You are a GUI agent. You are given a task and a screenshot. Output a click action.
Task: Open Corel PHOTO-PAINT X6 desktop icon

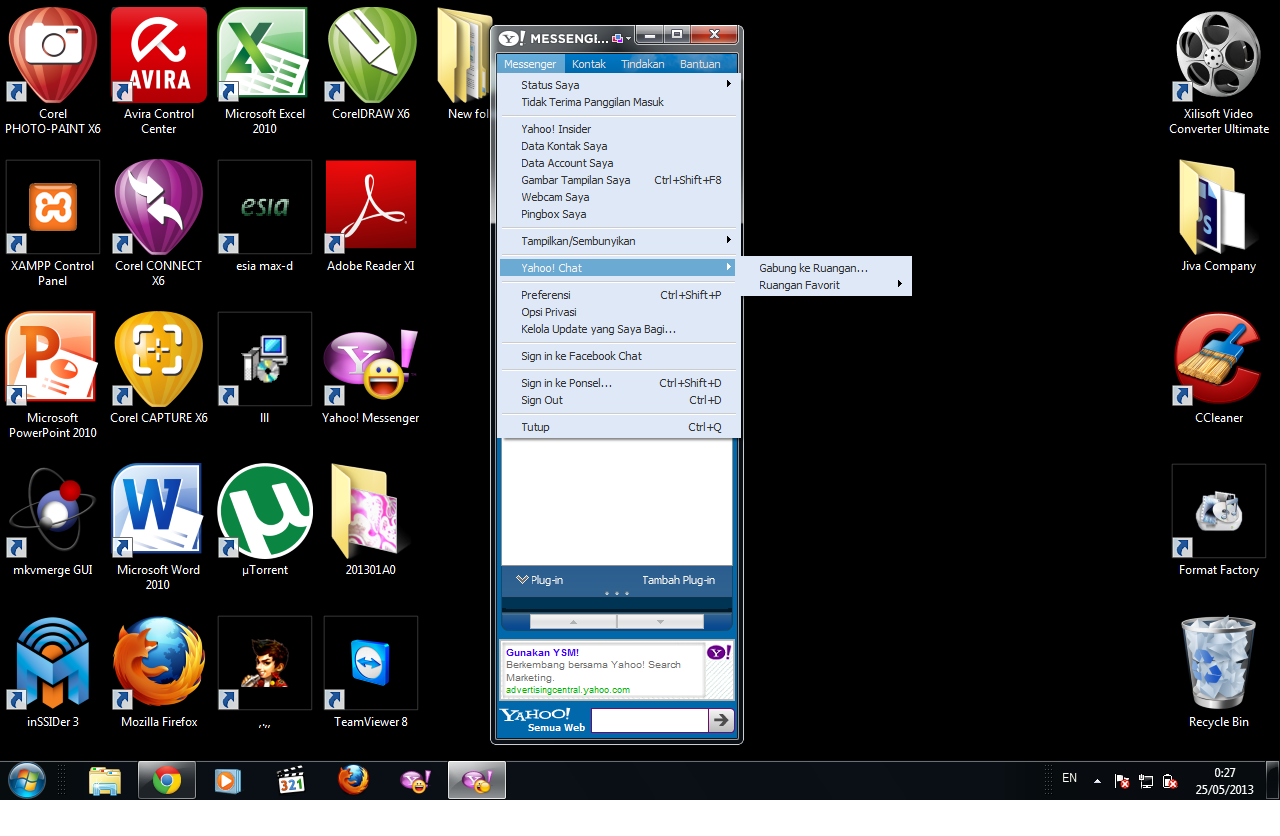click(53, 69)
